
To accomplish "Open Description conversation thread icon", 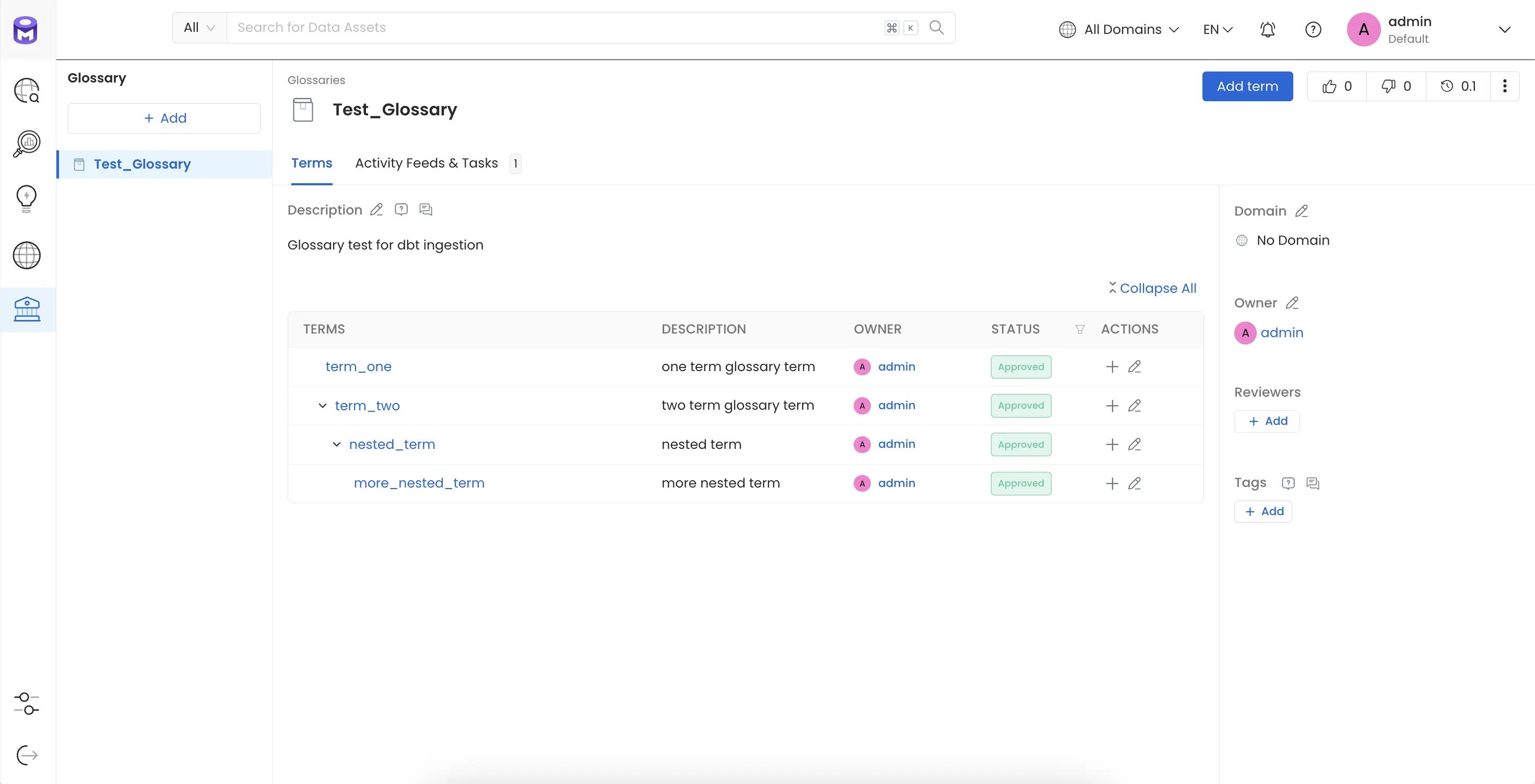I will click(426, 210).
